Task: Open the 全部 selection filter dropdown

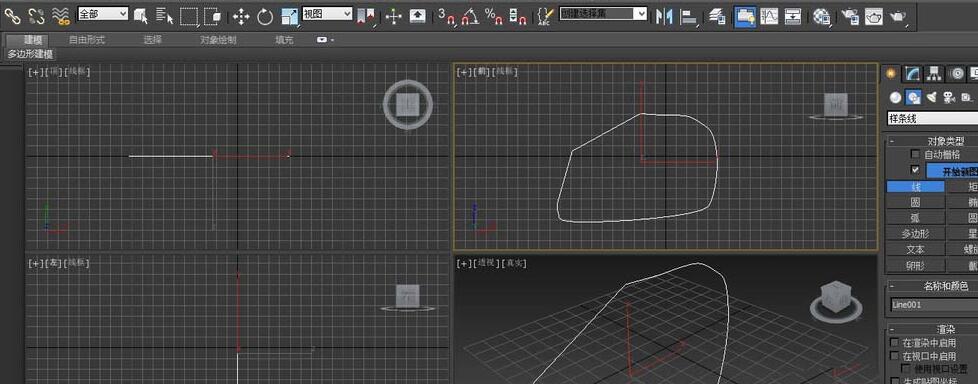Action: [x=103, y=13]
